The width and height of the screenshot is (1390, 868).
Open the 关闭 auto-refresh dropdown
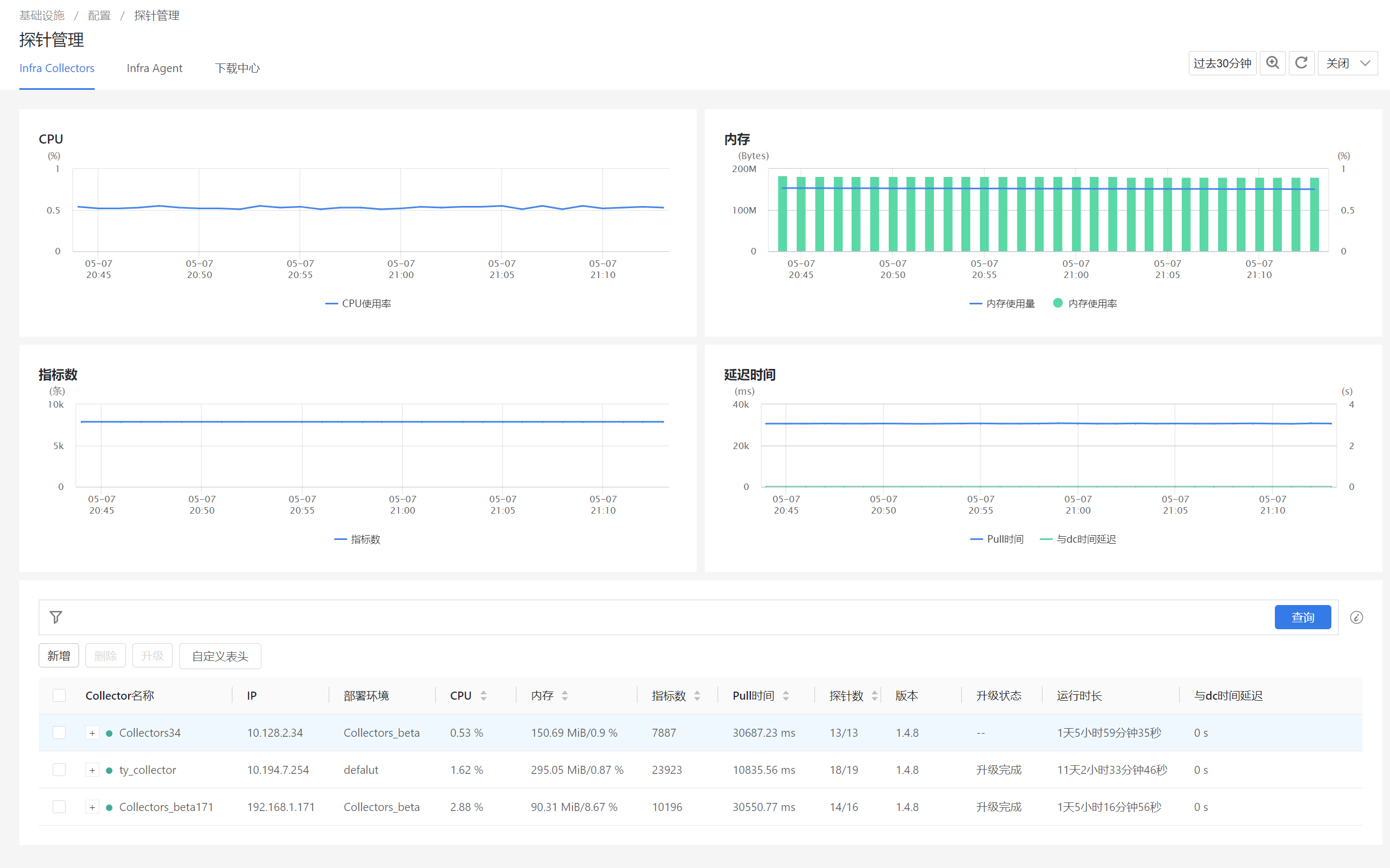(x=1347, y=63)
